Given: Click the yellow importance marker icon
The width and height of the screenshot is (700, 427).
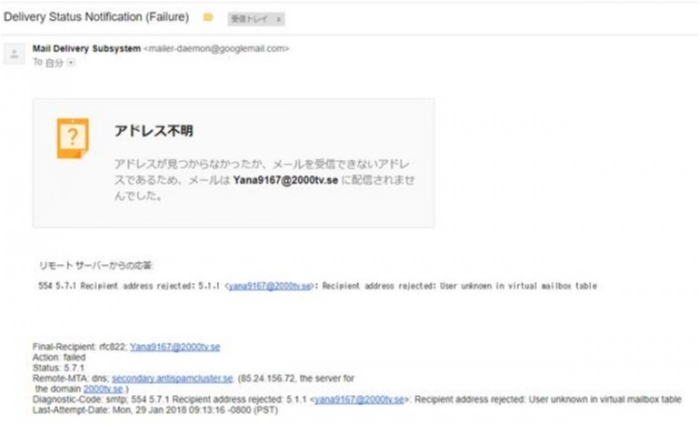Looking at the screenshot, I should [208, 18].
